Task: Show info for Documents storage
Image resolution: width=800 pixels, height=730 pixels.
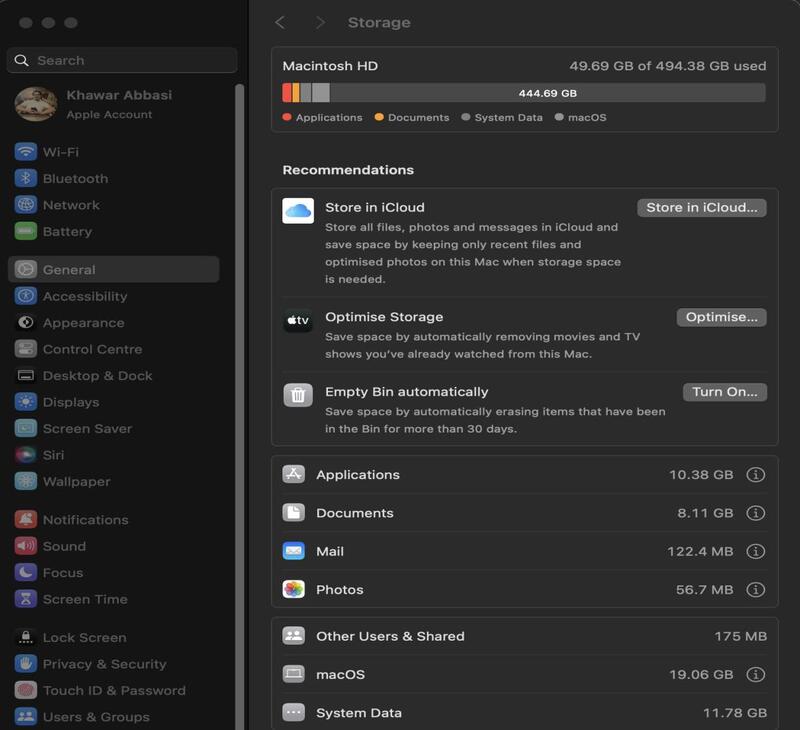Action: (x=755, y=513)
